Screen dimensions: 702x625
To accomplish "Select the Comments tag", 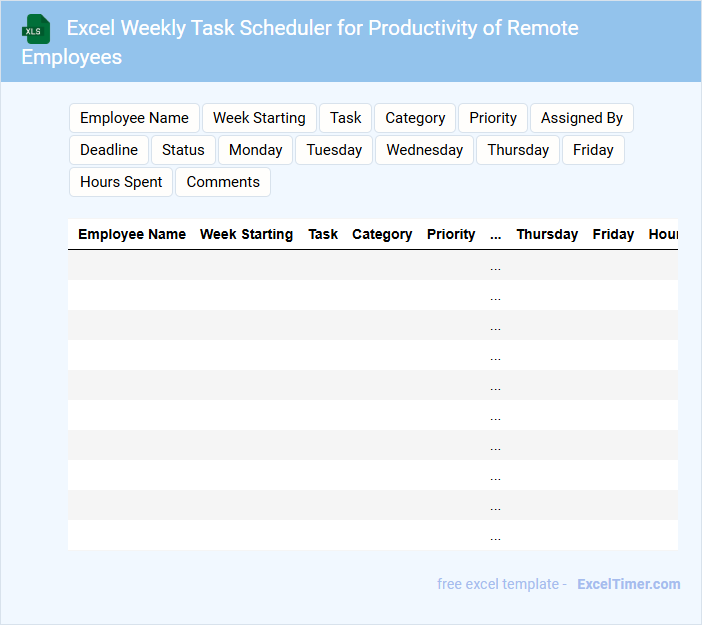I will 223,182.
